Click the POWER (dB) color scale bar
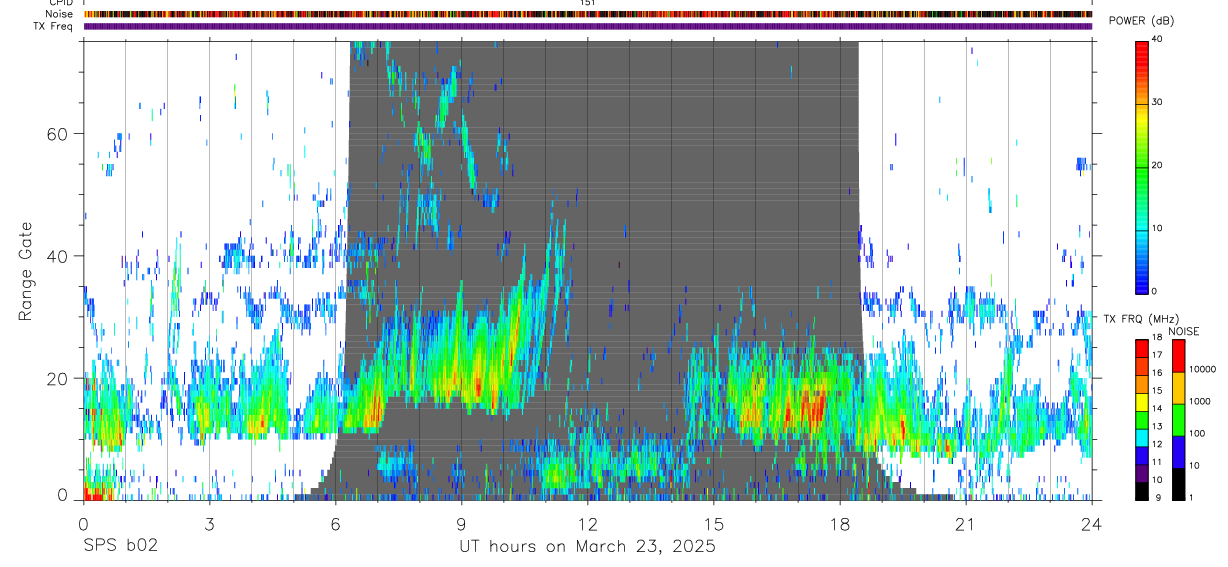The image size is (1228, 567). coord(1142,166)
